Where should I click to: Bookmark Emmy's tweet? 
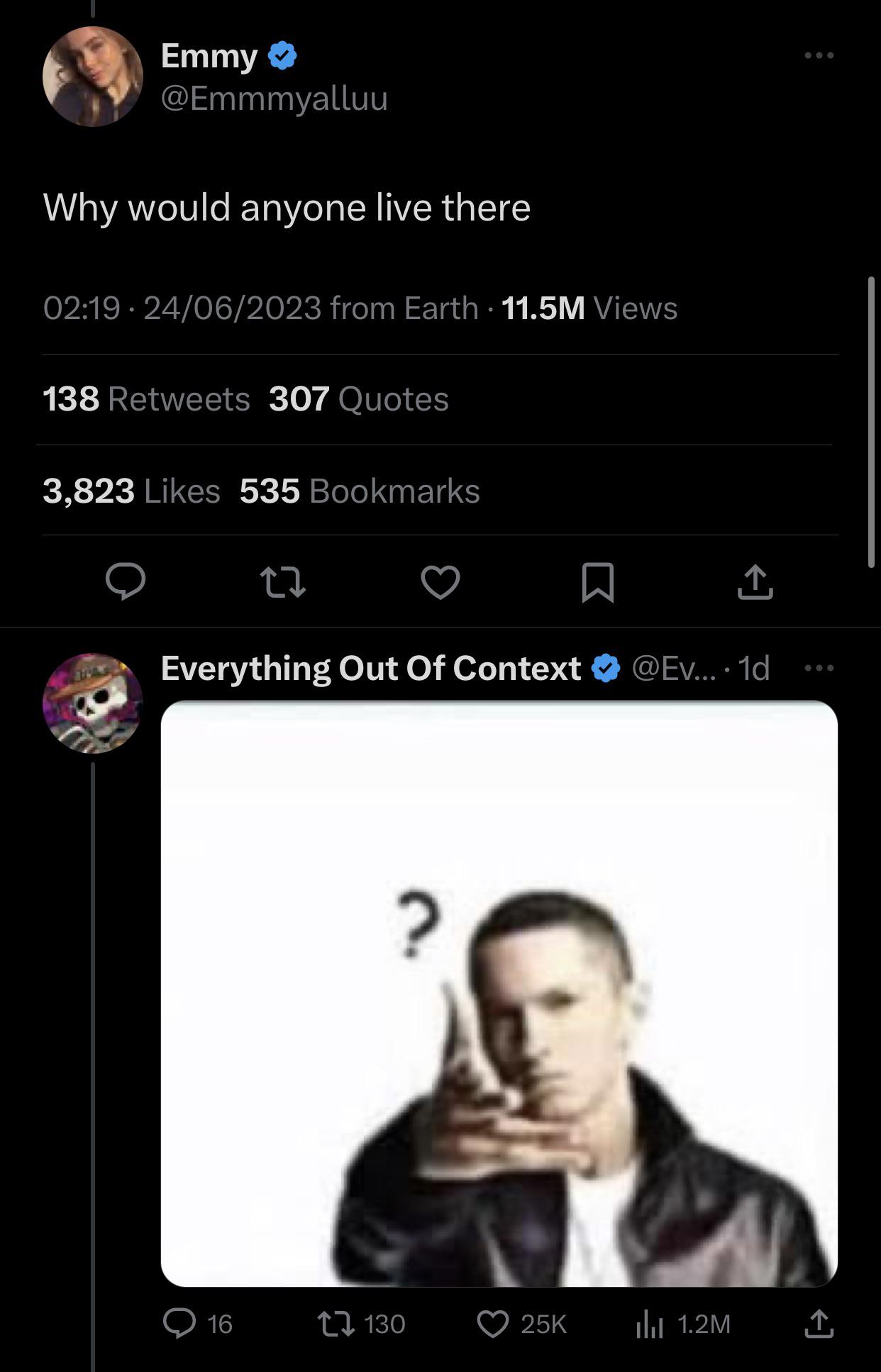(597, 582)
